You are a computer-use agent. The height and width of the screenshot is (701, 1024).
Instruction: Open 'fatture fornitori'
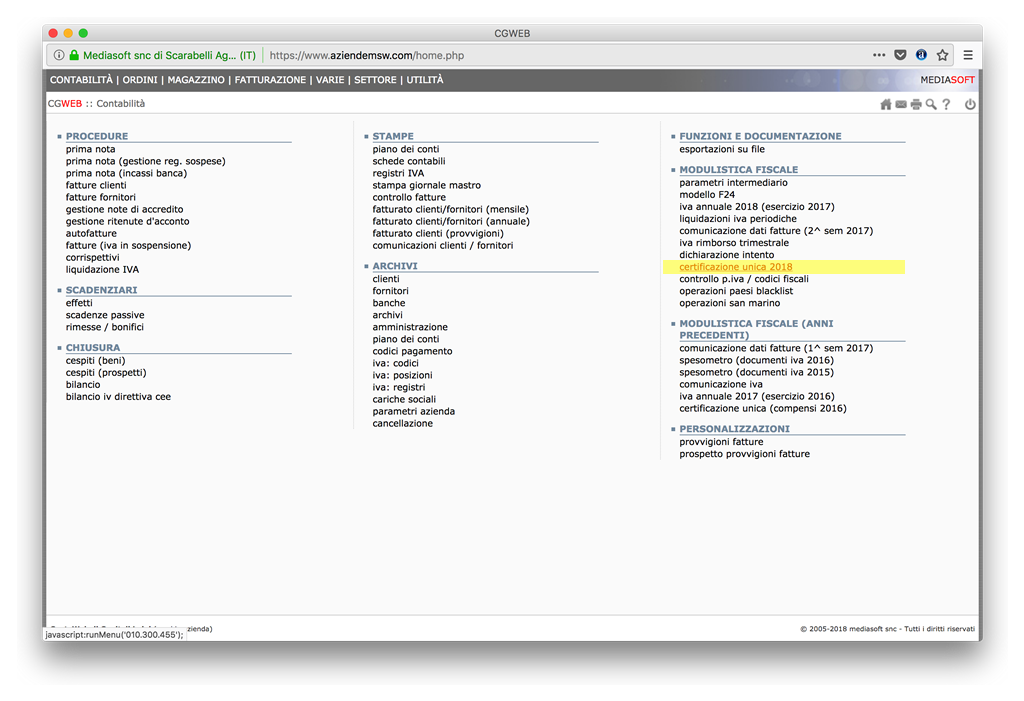(101, 197)
